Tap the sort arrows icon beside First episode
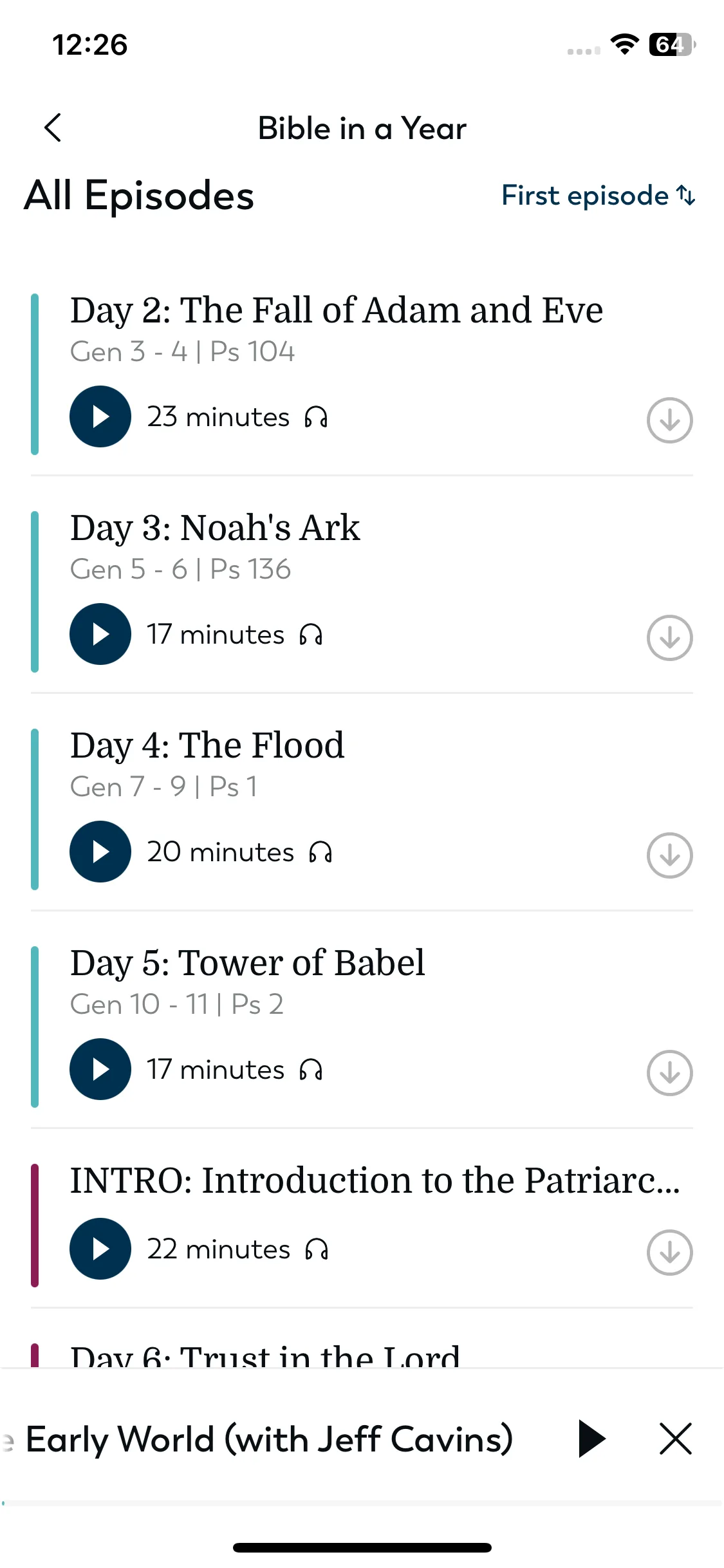724x1568 pixels. (686, 196)
